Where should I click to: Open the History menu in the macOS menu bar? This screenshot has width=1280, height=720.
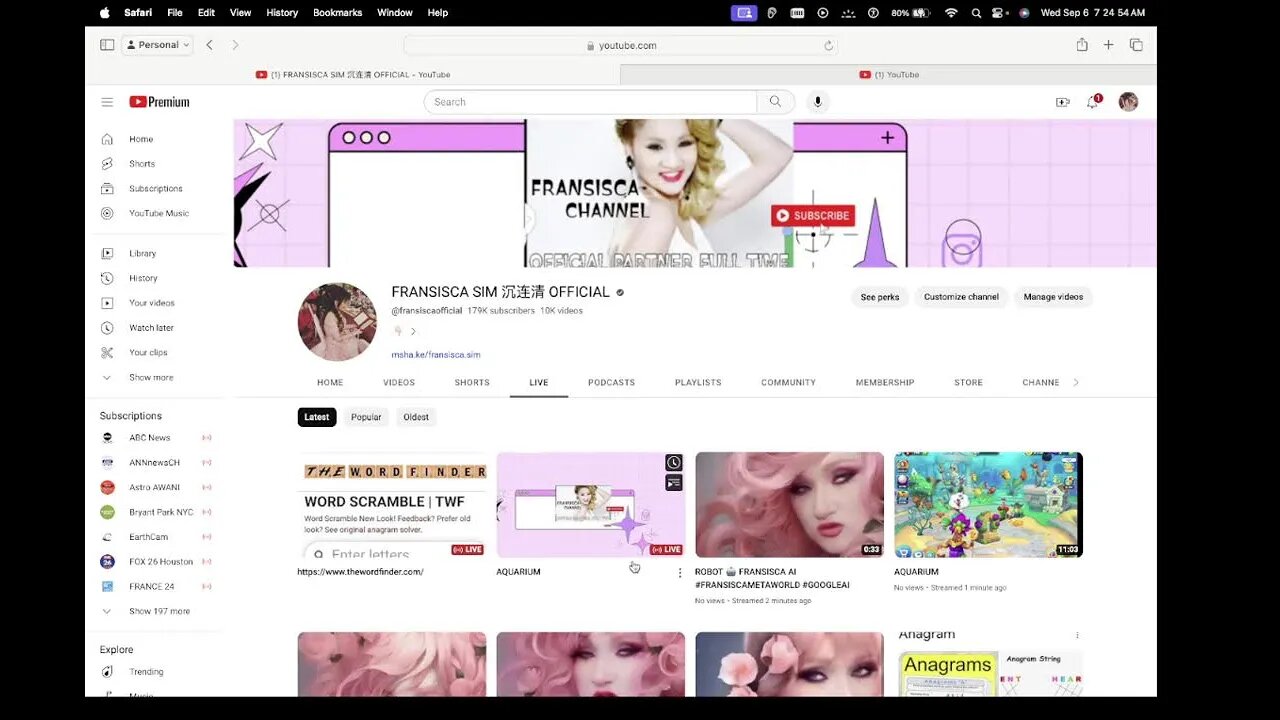[x=282, y=13]
